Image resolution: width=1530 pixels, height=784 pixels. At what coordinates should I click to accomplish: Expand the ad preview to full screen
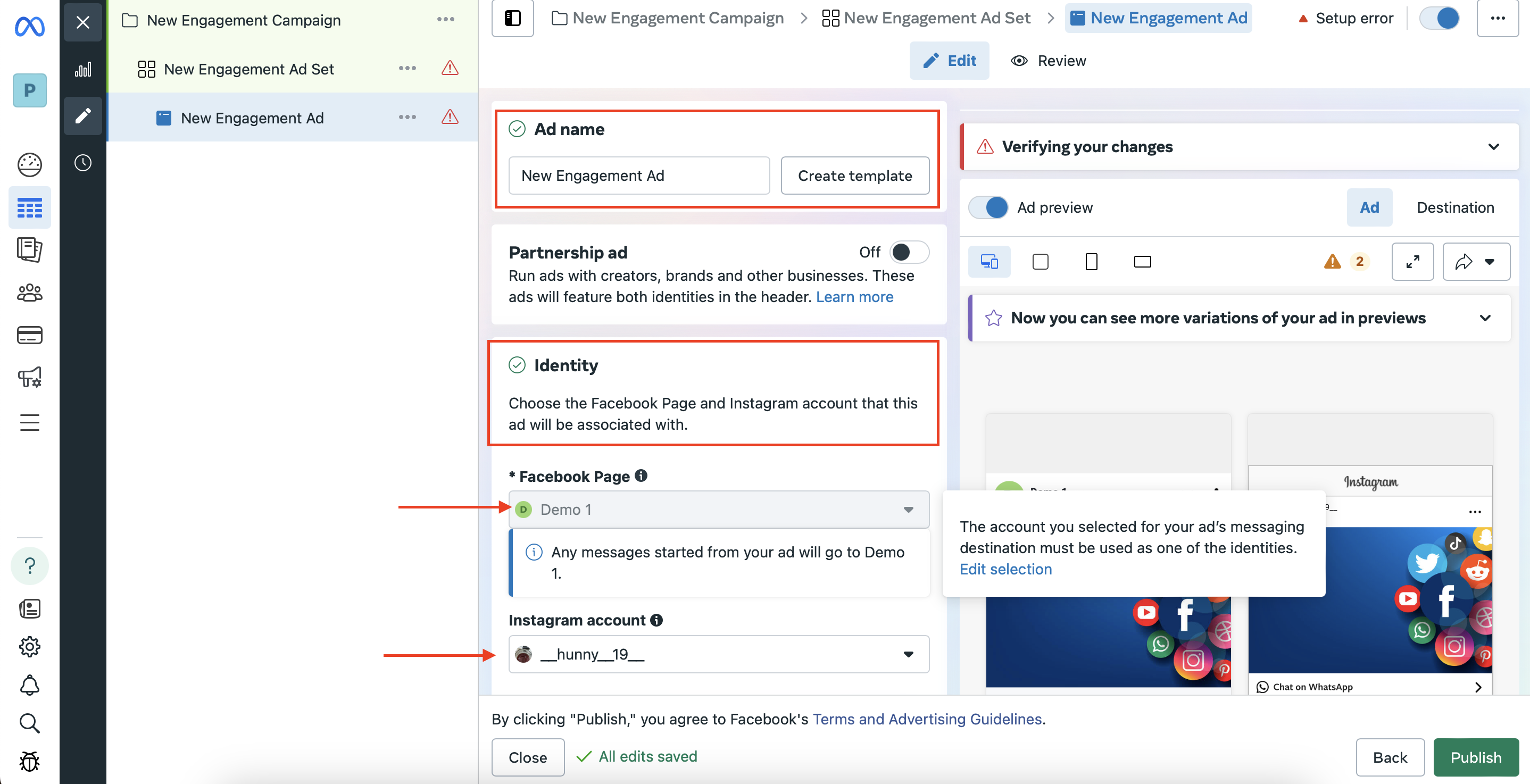(x=1412, y=261)
